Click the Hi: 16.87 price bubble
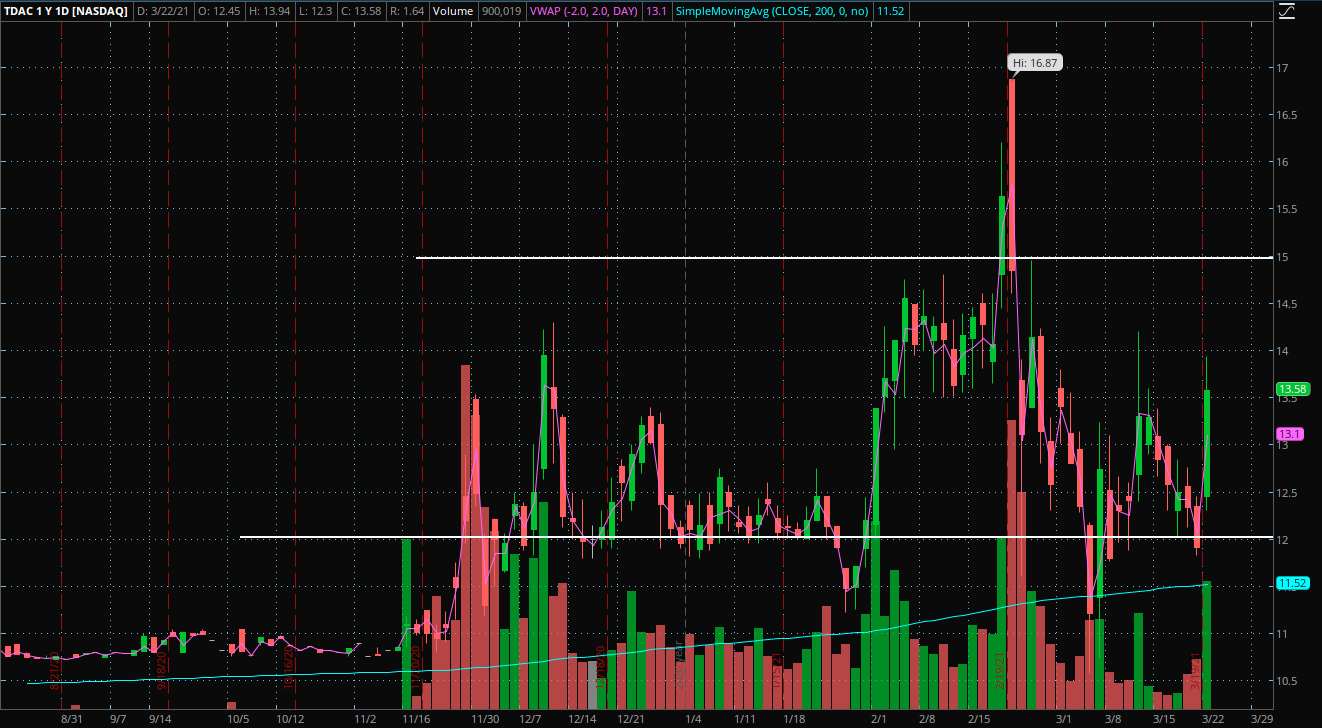1322x728 pixels. (x=1034, y=62)
